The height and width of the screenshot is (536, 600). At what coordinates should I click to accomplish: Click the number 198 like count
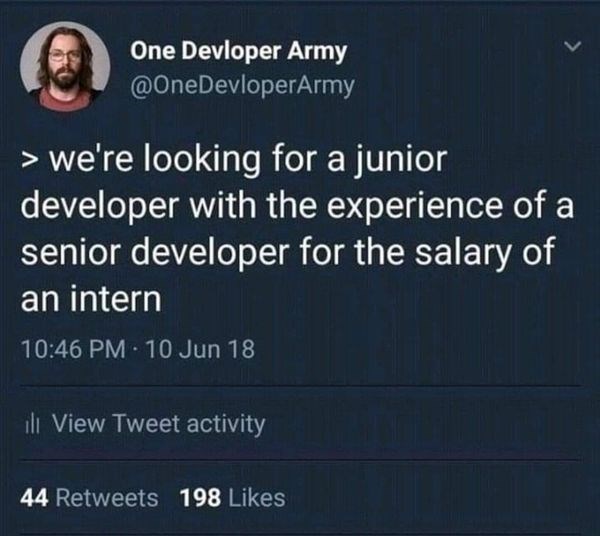tap(201, 497)
